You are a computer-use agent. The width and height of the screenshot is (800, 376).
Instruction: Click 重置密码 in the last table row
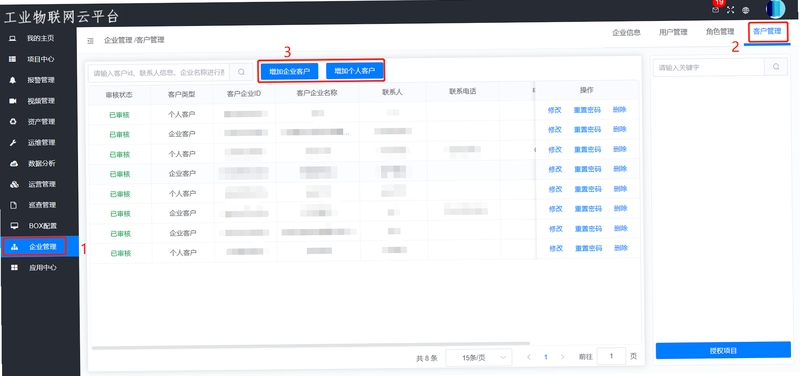point(588,248)
